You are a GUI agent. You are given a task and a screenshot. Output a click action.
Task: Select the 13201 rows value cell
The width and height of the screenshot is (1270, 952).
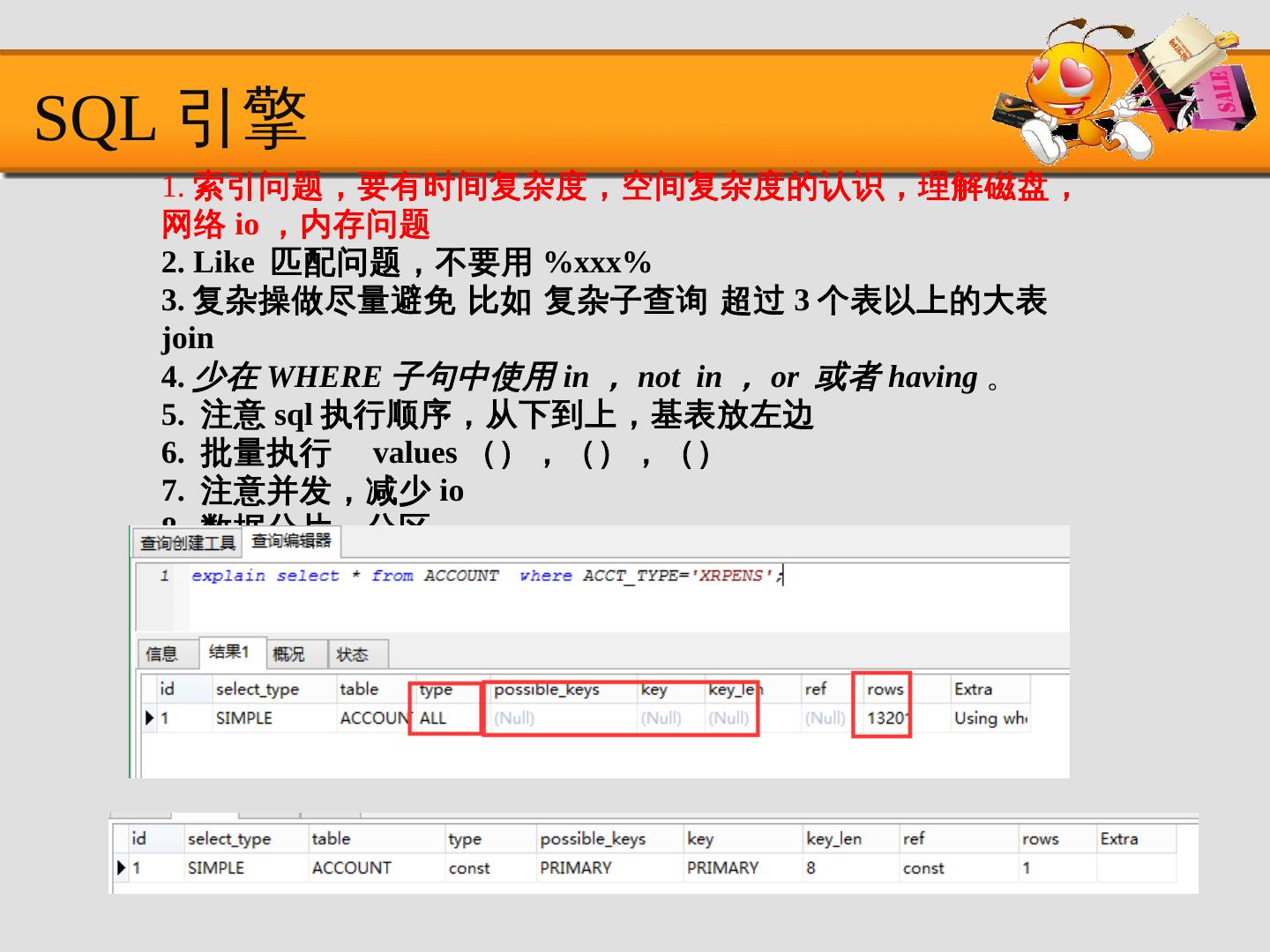tap(886, 718)
